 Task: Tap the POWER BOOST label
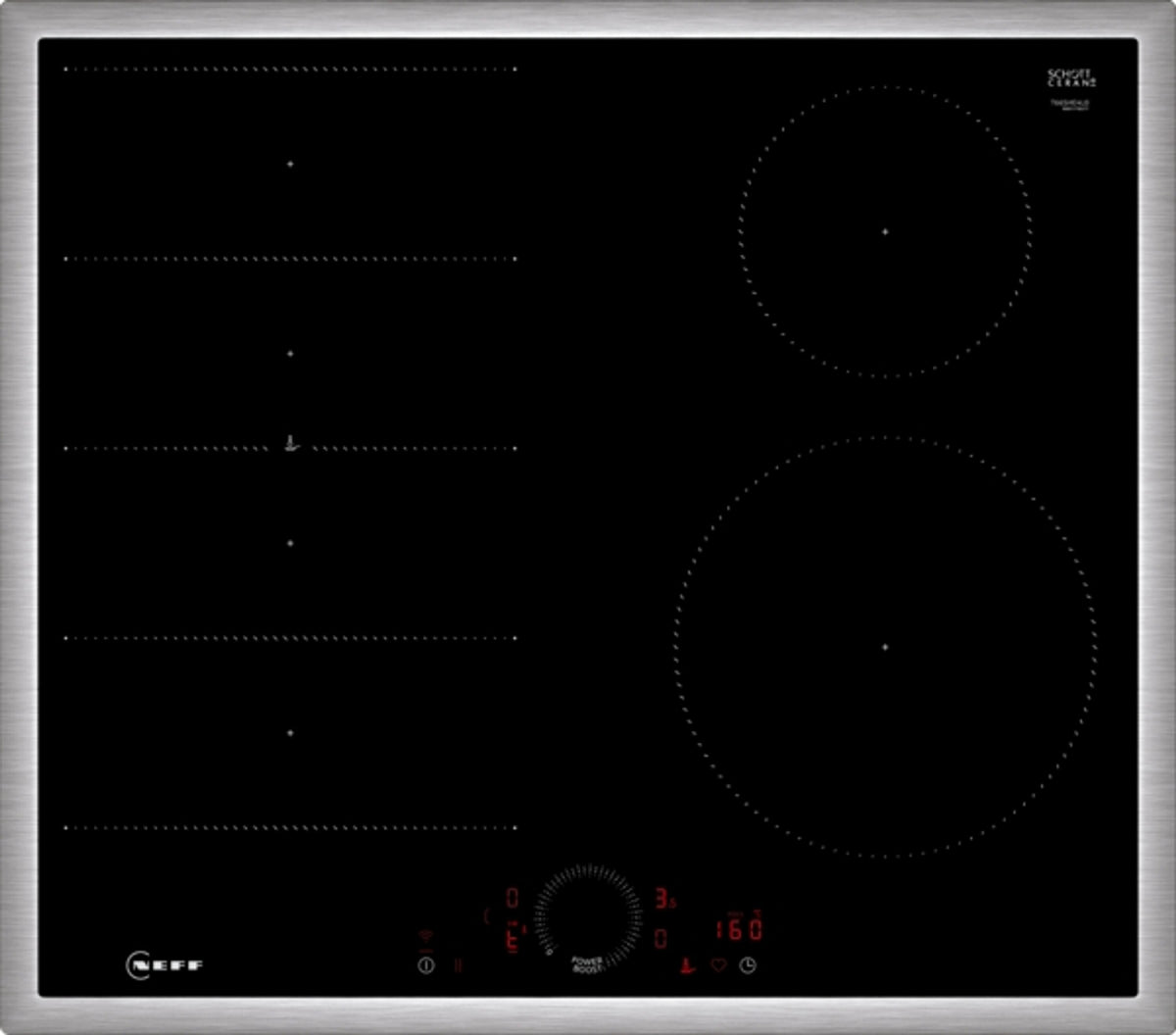click(x=588, y=964)
